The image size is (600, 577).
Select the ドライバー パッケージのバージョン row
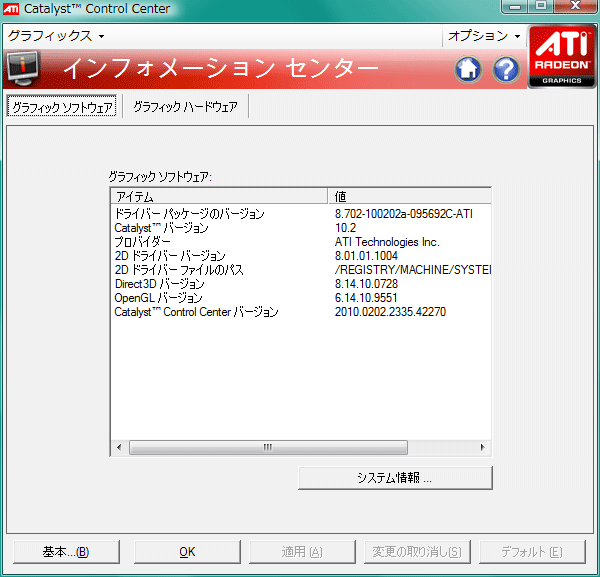(x=301, y=214)
